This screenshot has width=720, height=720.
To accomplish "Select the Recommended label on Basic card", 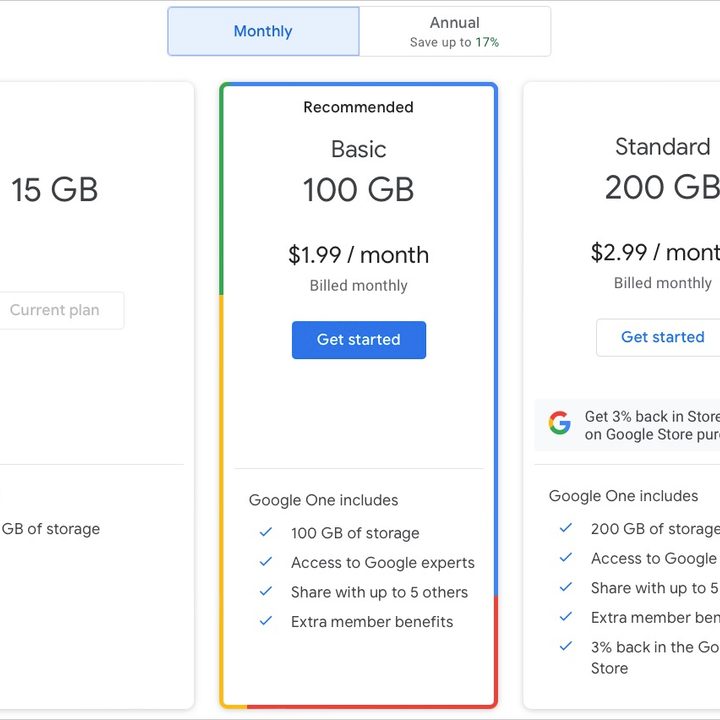I will (x=359, y=107).
